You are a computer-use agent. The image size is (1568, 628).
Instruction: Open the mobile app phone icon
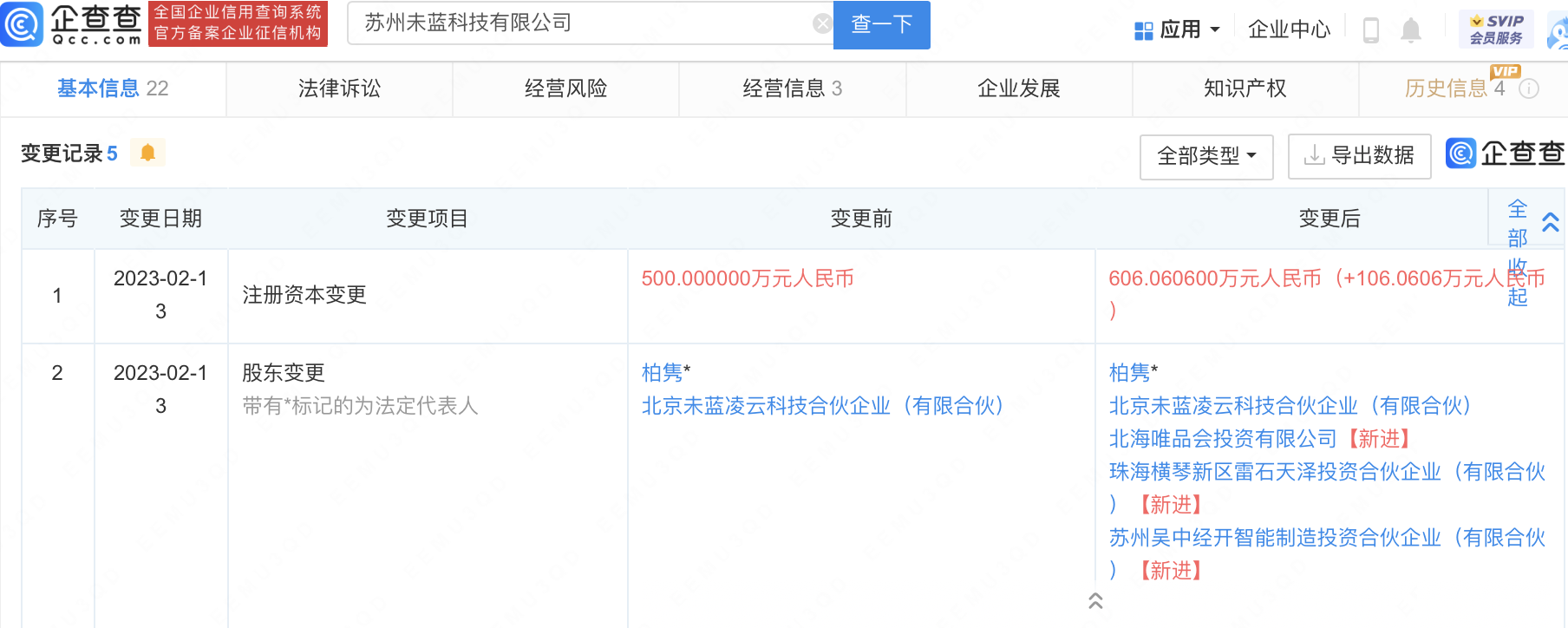(1371, 30)
